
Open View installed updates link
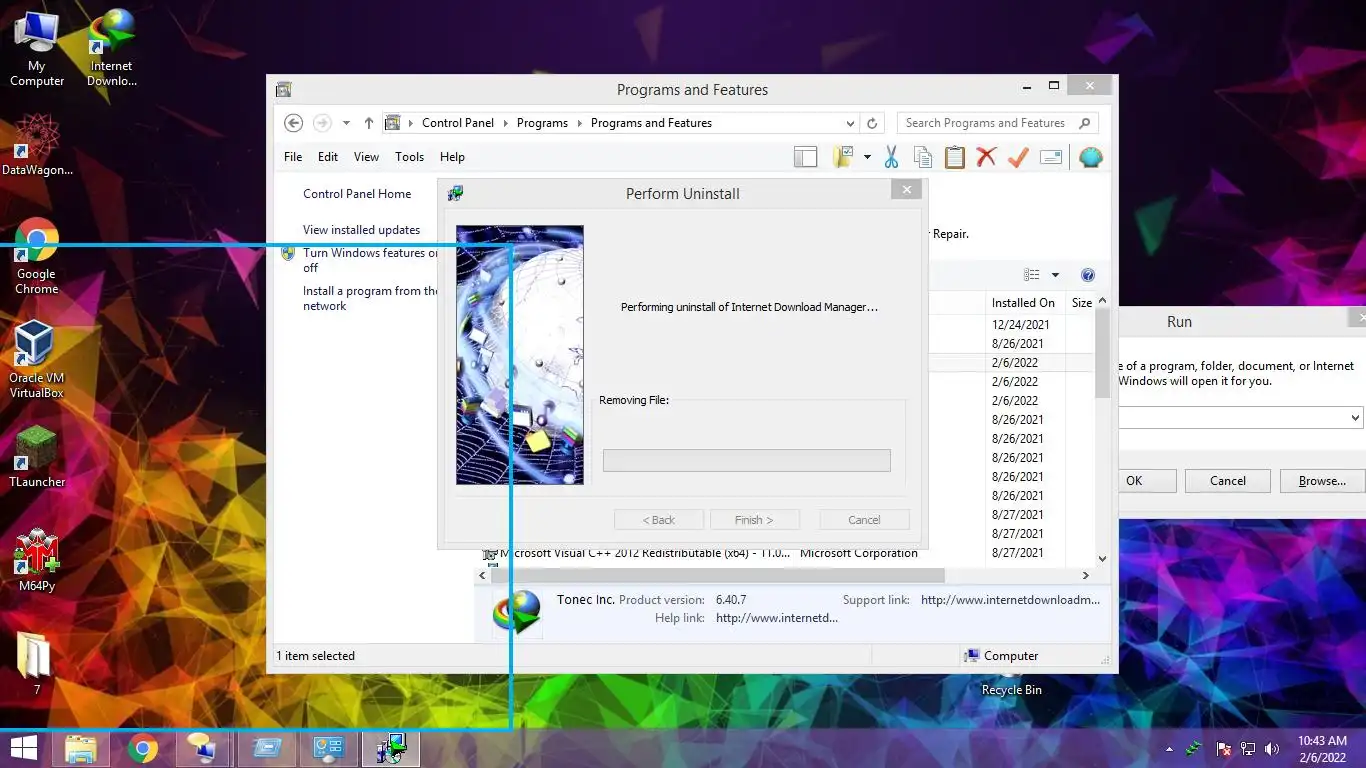(361, 230)
